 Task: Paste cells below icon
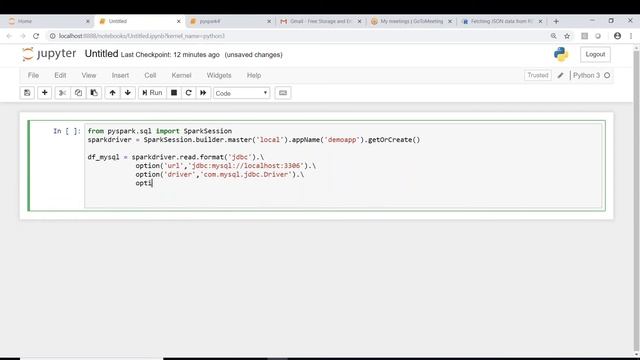click(94, 93)
